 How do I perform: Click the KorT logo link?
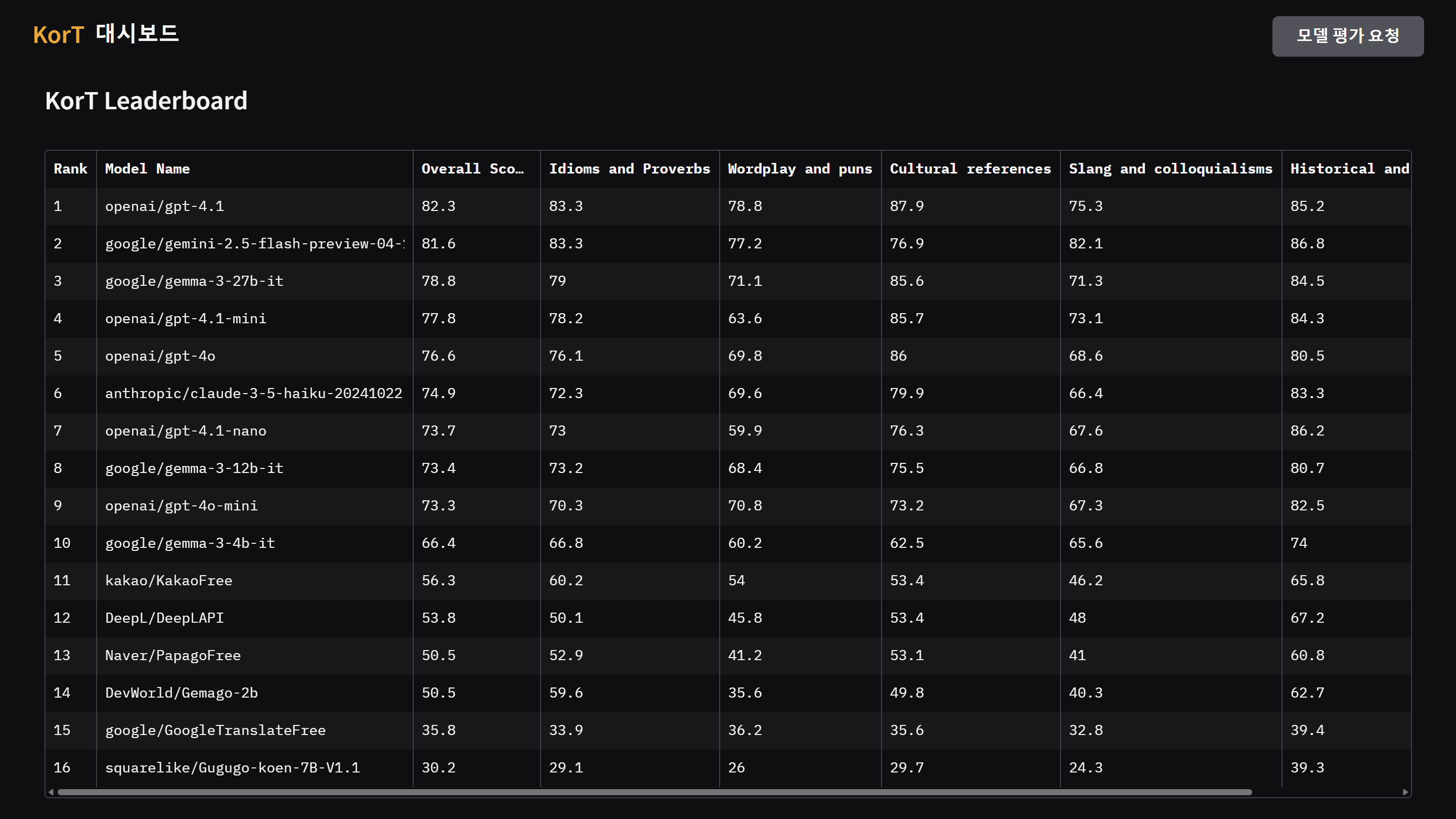click(x=58, y=34)
